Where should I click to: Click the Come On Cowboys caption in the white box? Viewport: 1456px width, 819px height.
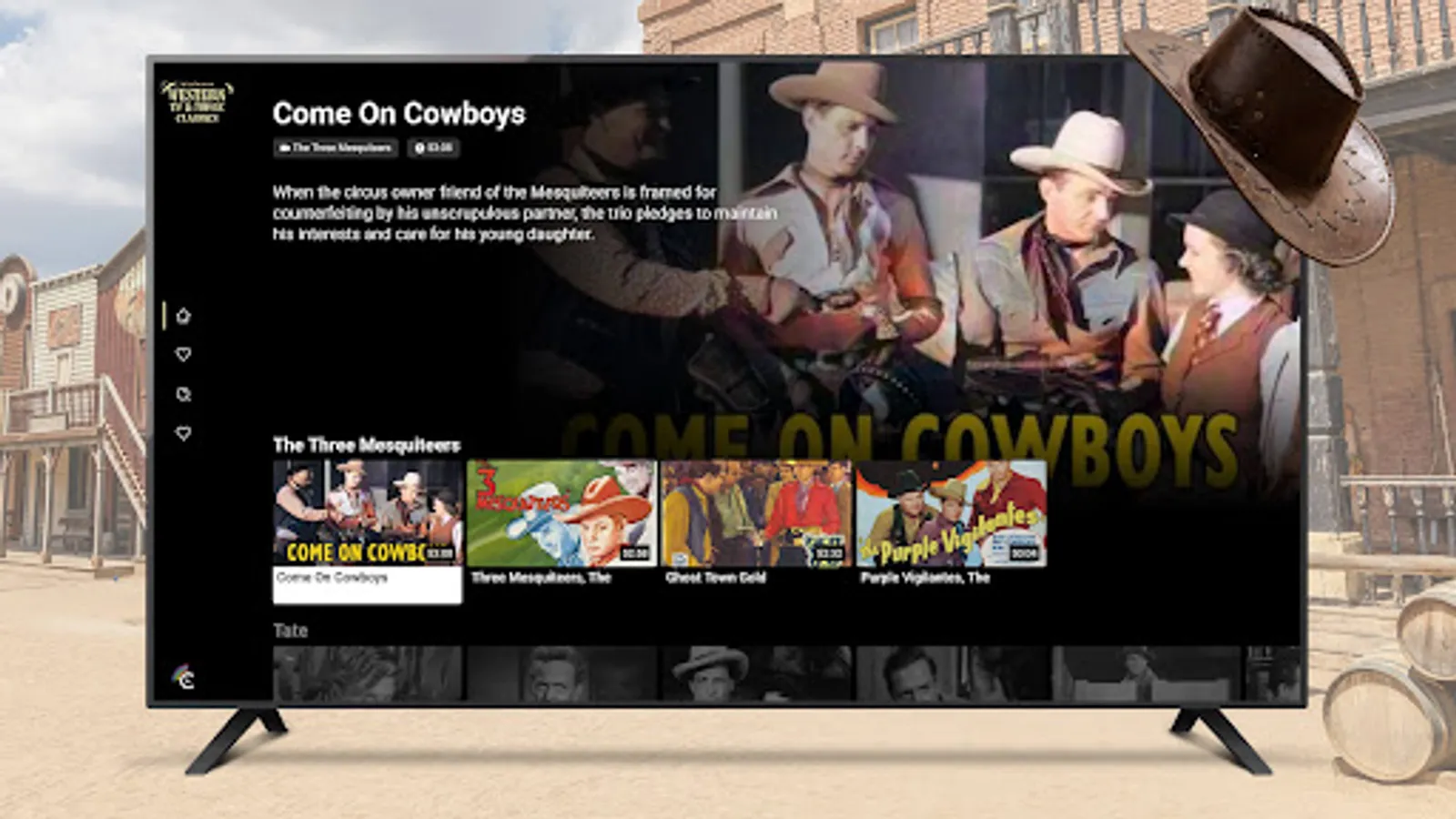click(x=332, y=578)
